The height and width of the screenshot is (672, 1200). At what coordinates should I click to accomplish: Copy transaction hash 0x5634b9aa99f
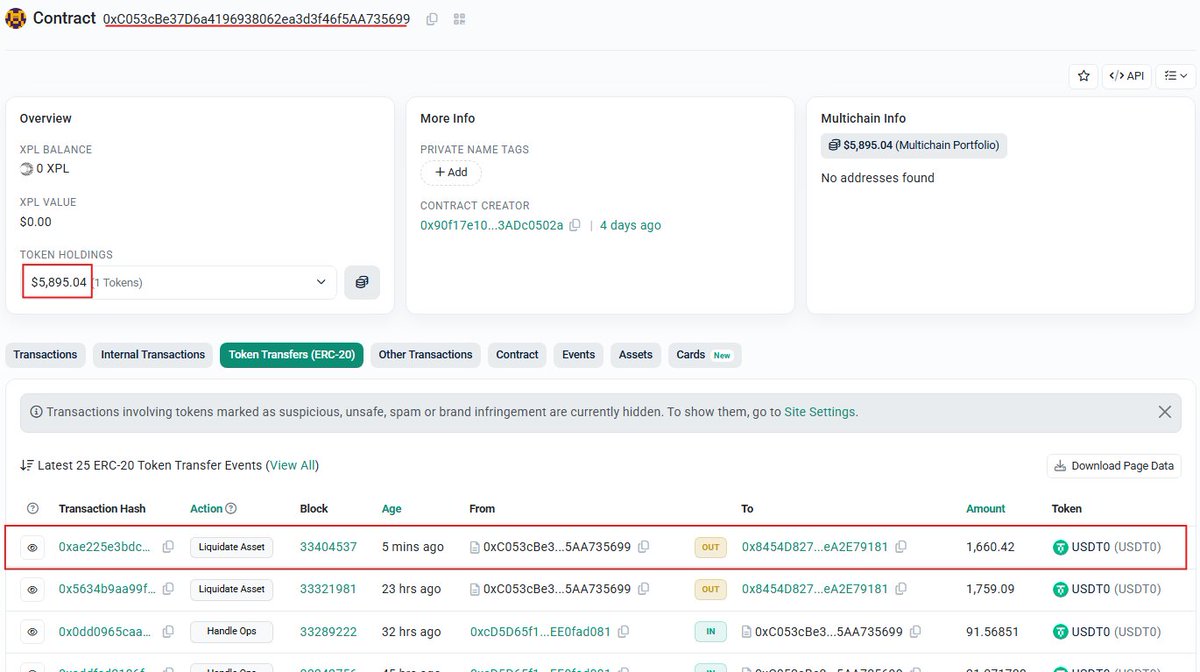[x=168, y=589]
